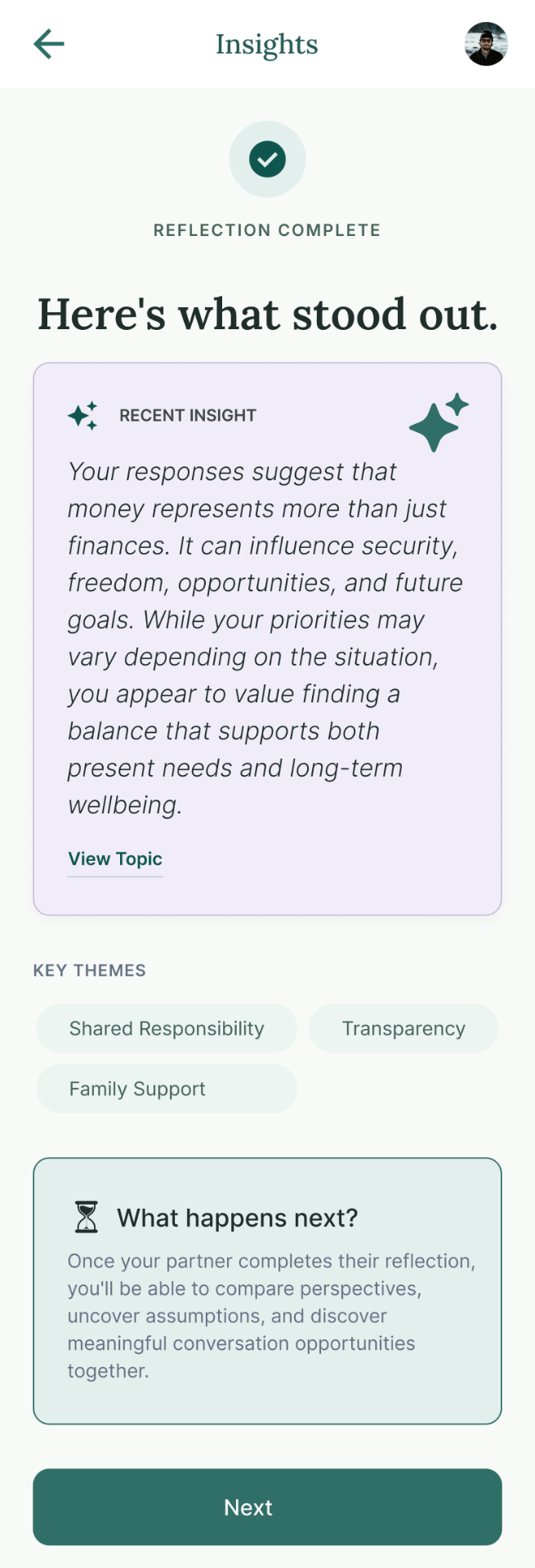This screenshot has width=535, height=1568.
Task: Continue with the Next button
Action: click(x=267, y=1507)
